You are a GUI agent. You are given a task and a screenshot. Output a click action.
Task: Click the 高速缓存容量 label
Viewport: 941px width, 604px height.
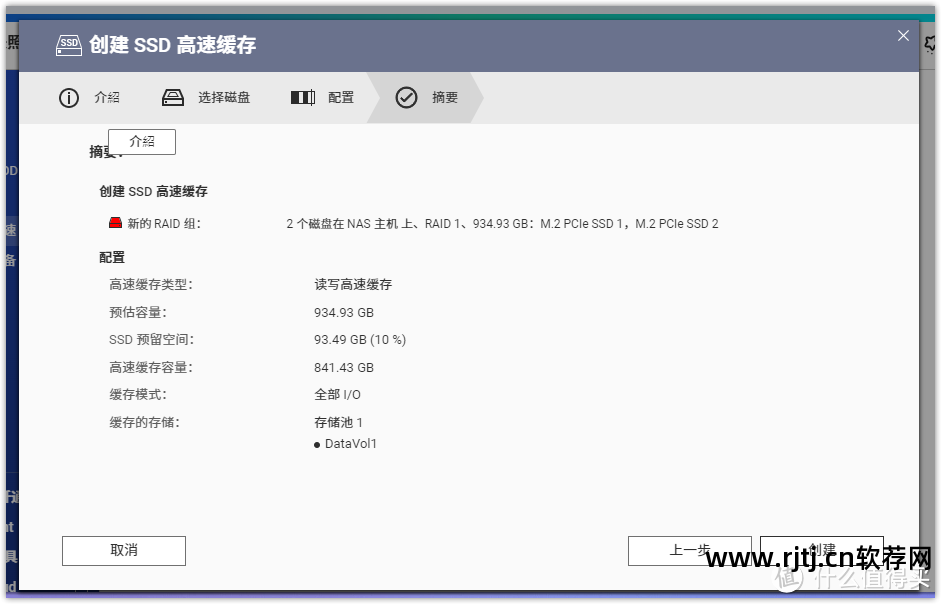[x=151, y=367]
